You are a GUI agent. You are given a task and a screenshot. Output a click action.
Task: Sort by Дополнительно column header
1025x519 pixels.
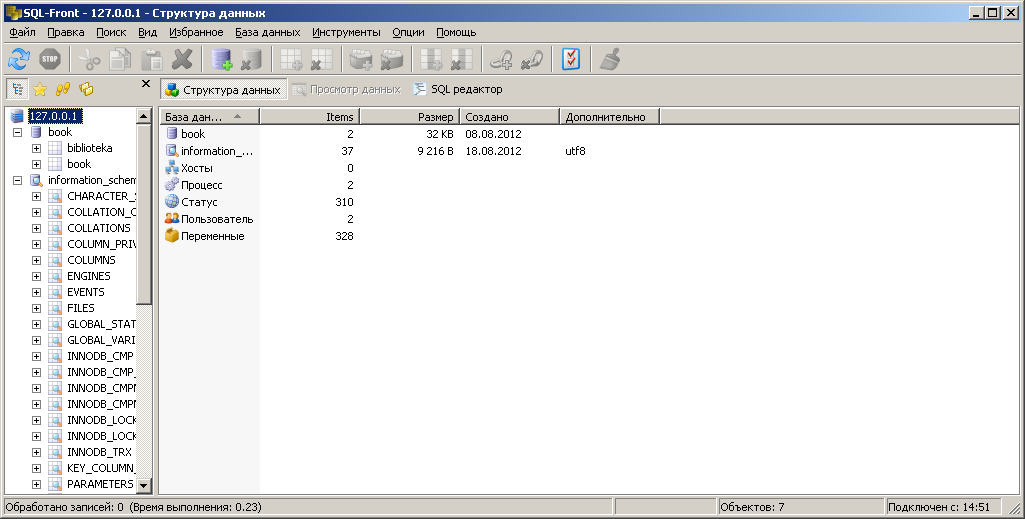tap(610, 117)
